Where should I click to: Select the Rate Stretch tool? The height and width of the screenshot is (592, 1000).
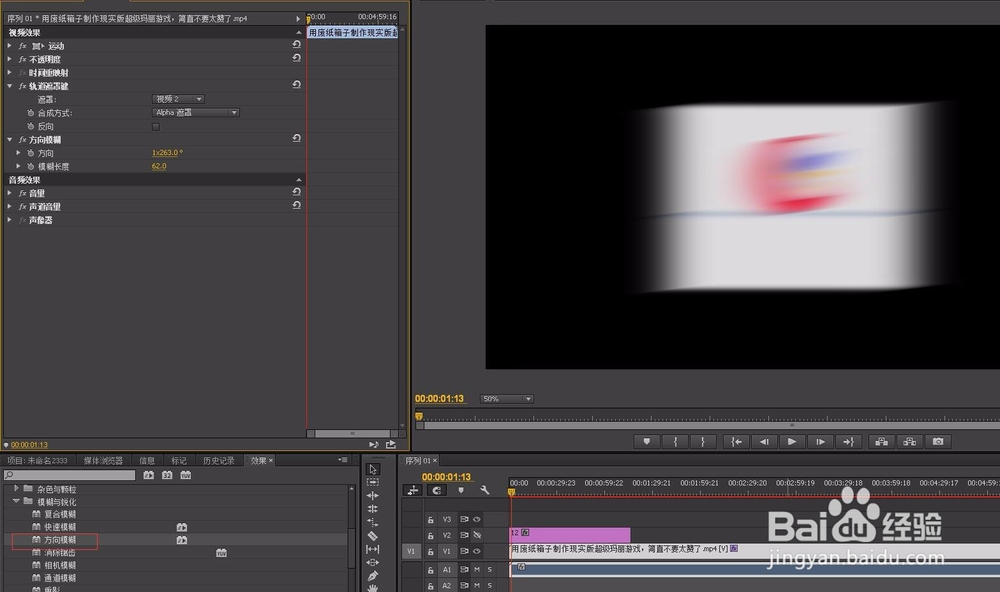(x=373, y=522)
